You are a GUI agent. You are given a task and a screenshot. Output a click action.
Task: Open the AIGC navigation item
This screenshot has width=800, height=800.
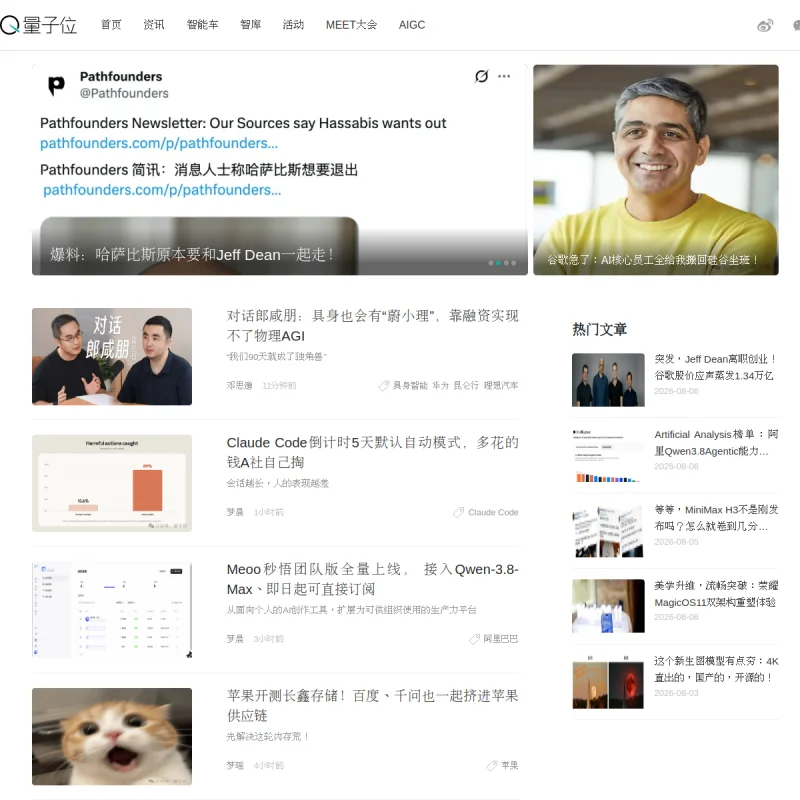[412, 24]
